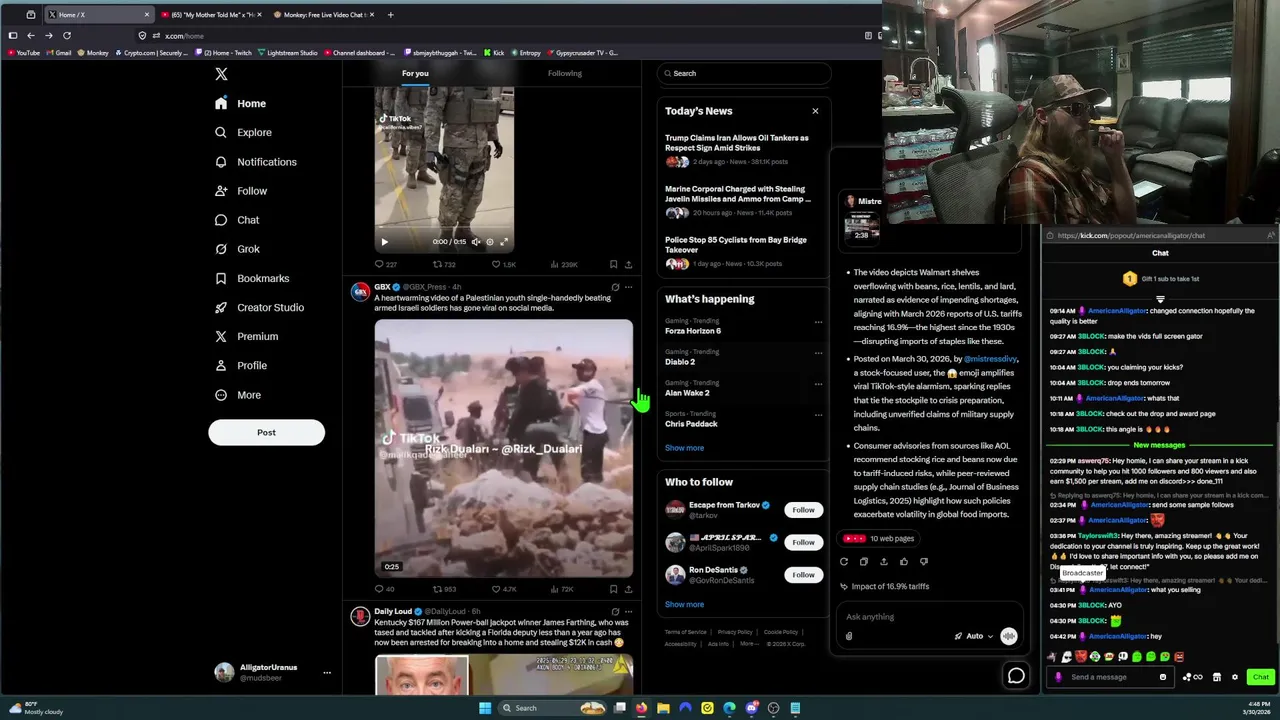Mute the soldiers video volume icon
Screen dimensions: 1280x720
[x=476, y=241]
